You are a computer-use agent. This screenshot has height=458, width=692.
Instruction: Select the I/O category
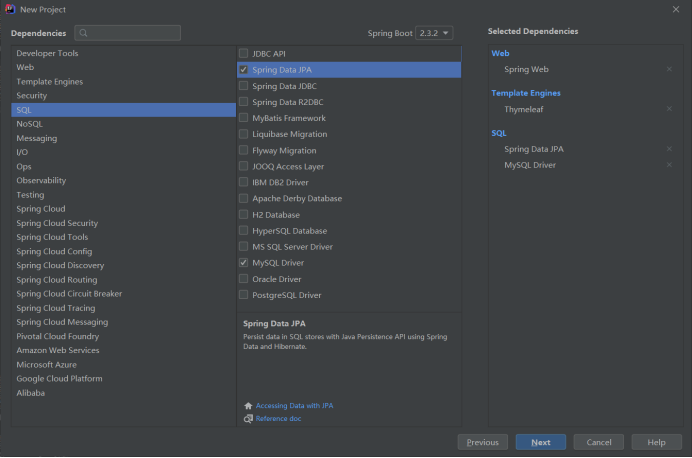tap(124, 152)
